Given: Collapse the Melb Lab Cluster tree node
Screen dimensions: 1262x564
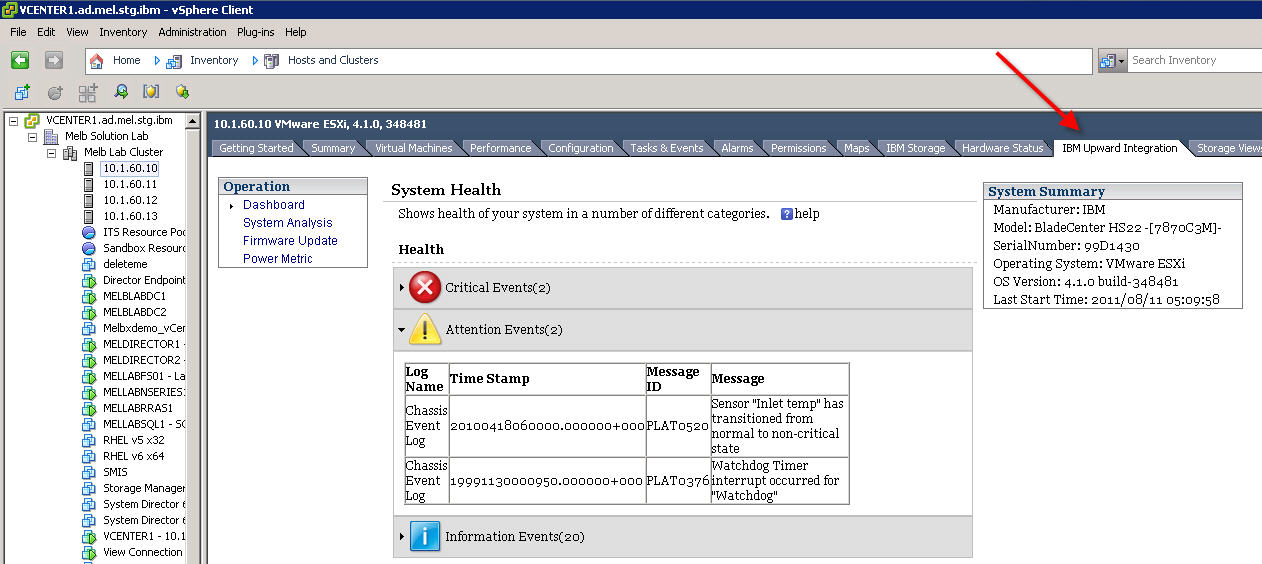Looking at the screenshot, I should [x=51, y=153].
